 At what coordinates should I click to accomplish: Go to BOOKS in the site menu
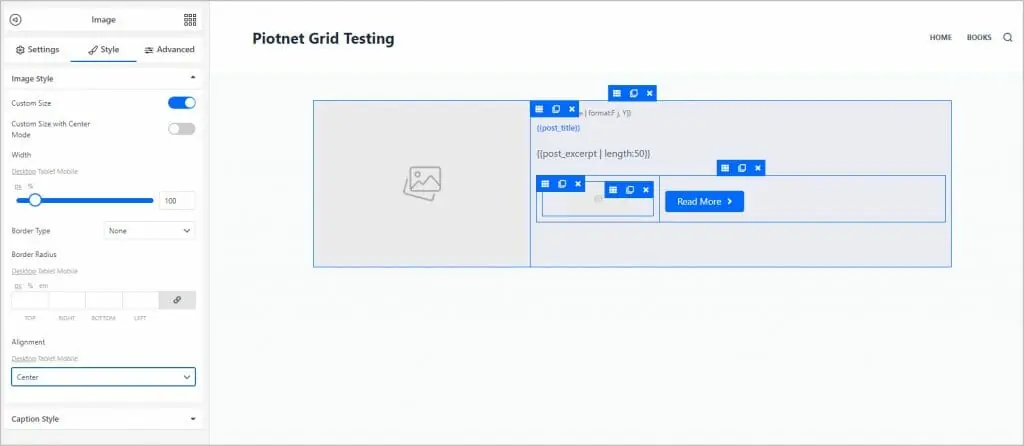tap(979, 38)
